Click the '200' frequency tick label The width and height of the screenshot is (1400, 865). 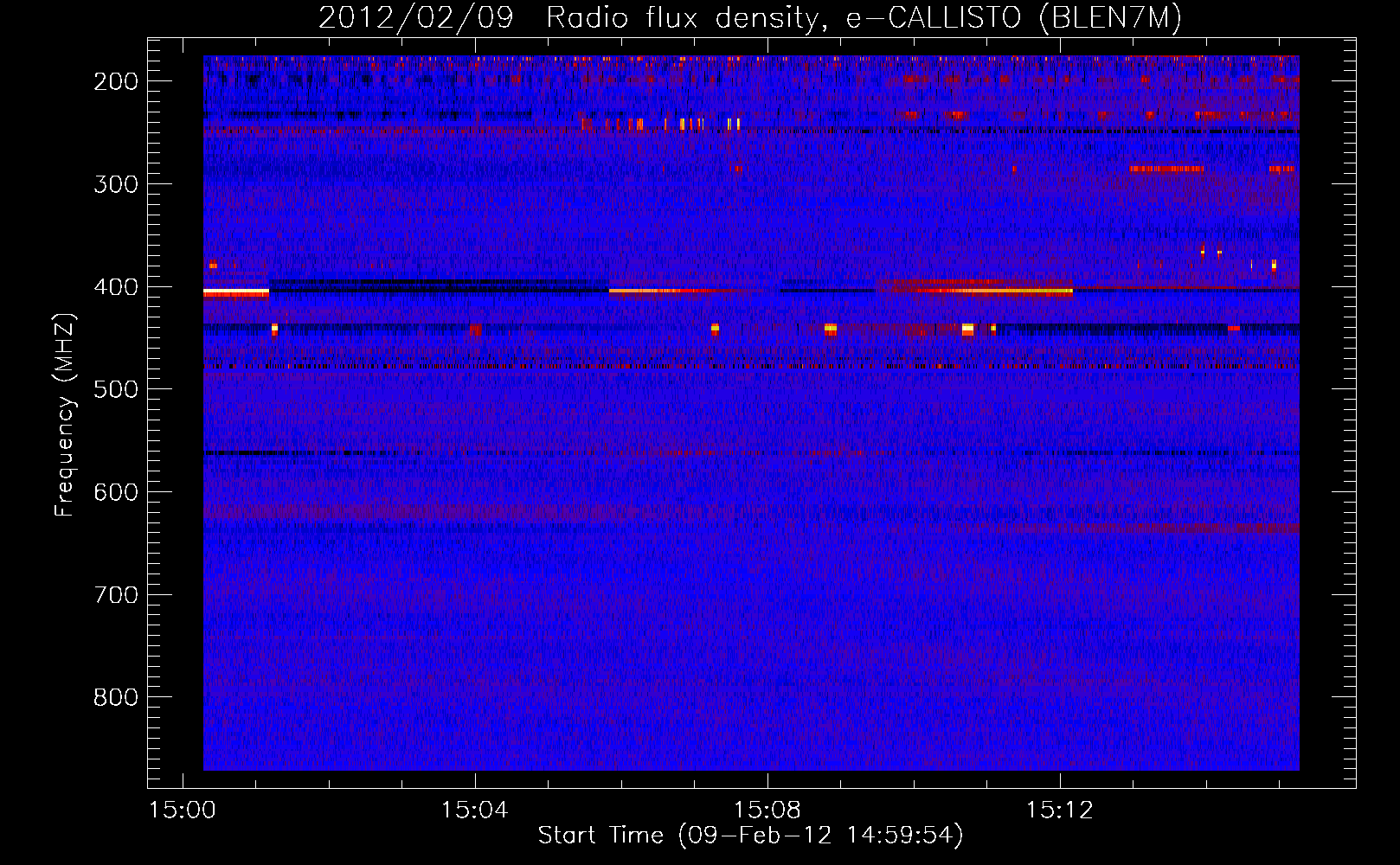pos(116,81)
